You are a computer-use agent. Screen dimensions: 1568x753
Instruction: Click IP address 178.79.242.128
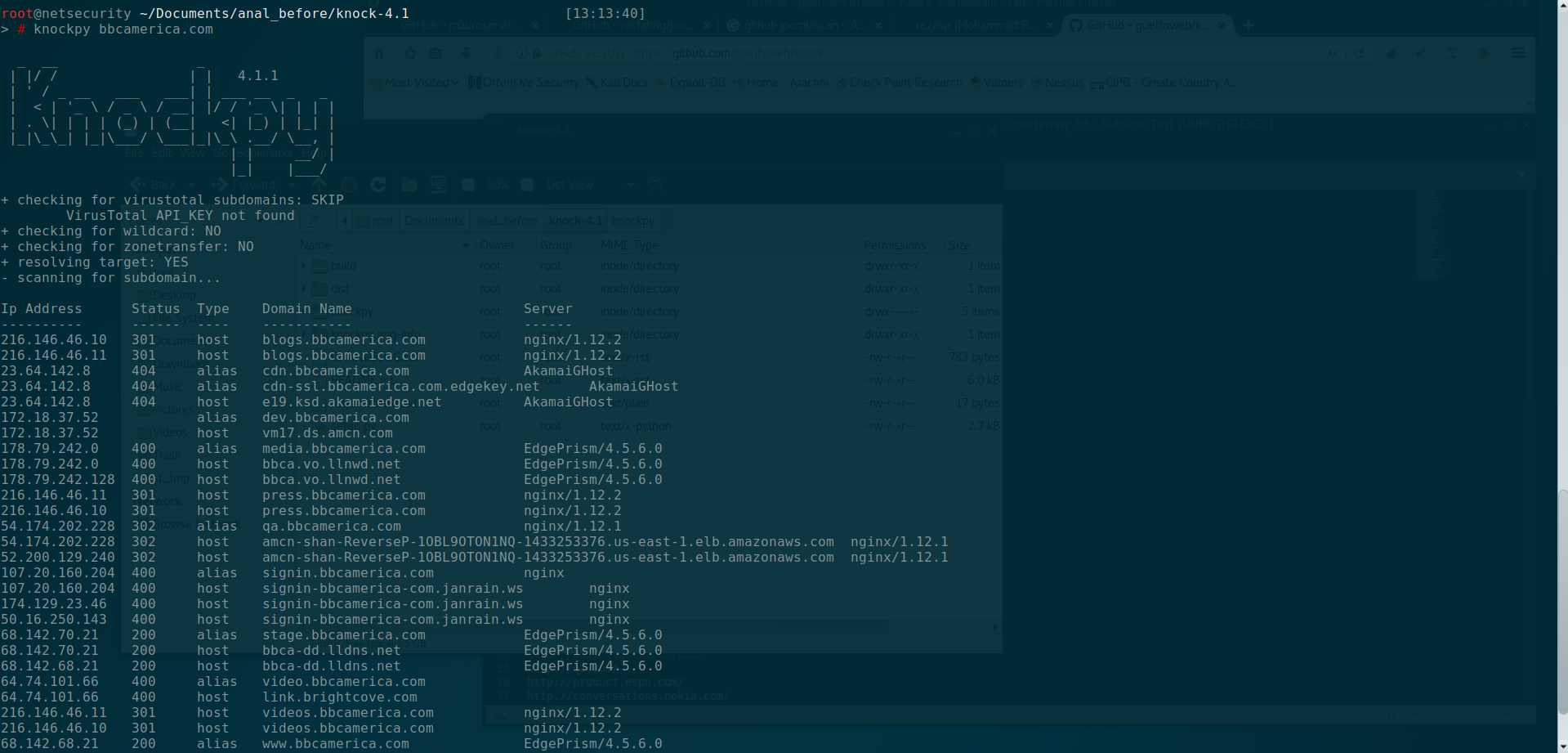tap(58, 480)
